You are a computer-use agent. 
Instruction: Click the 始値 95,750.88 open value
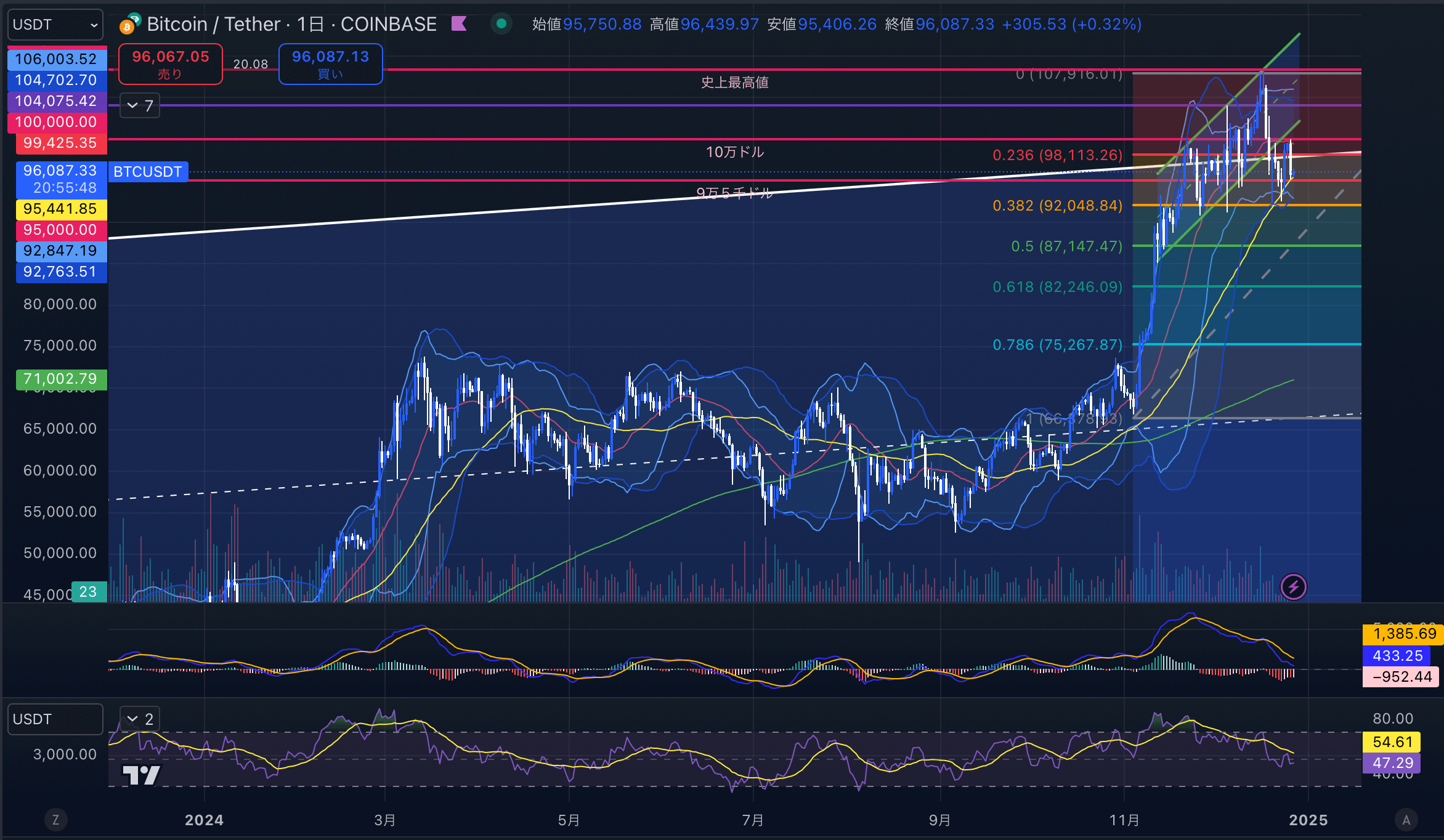587,24
